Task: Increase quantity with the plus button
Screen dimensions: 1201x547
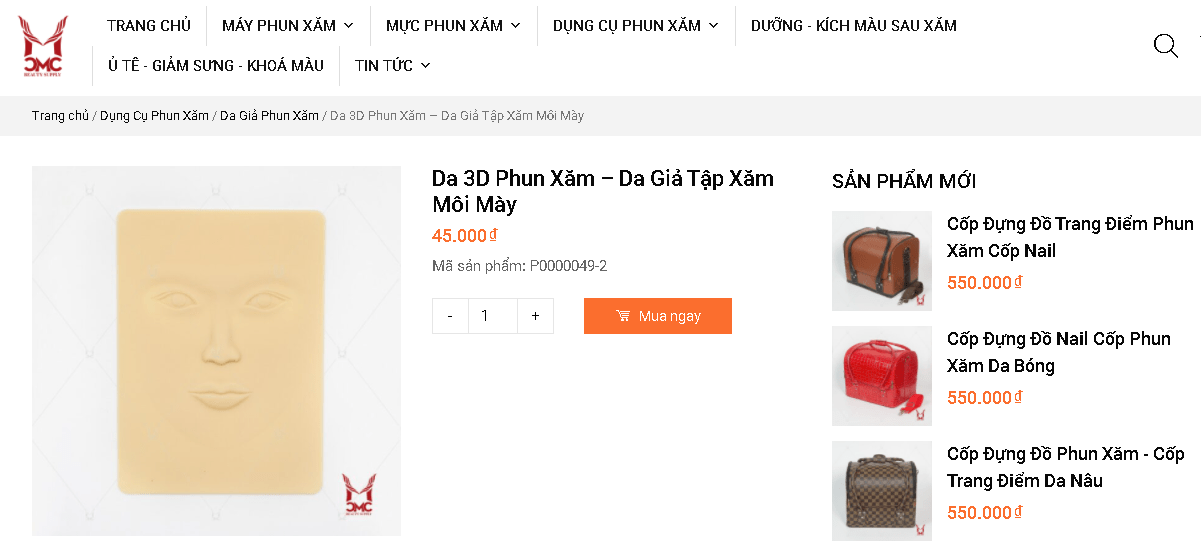Action: pos(536,316)
